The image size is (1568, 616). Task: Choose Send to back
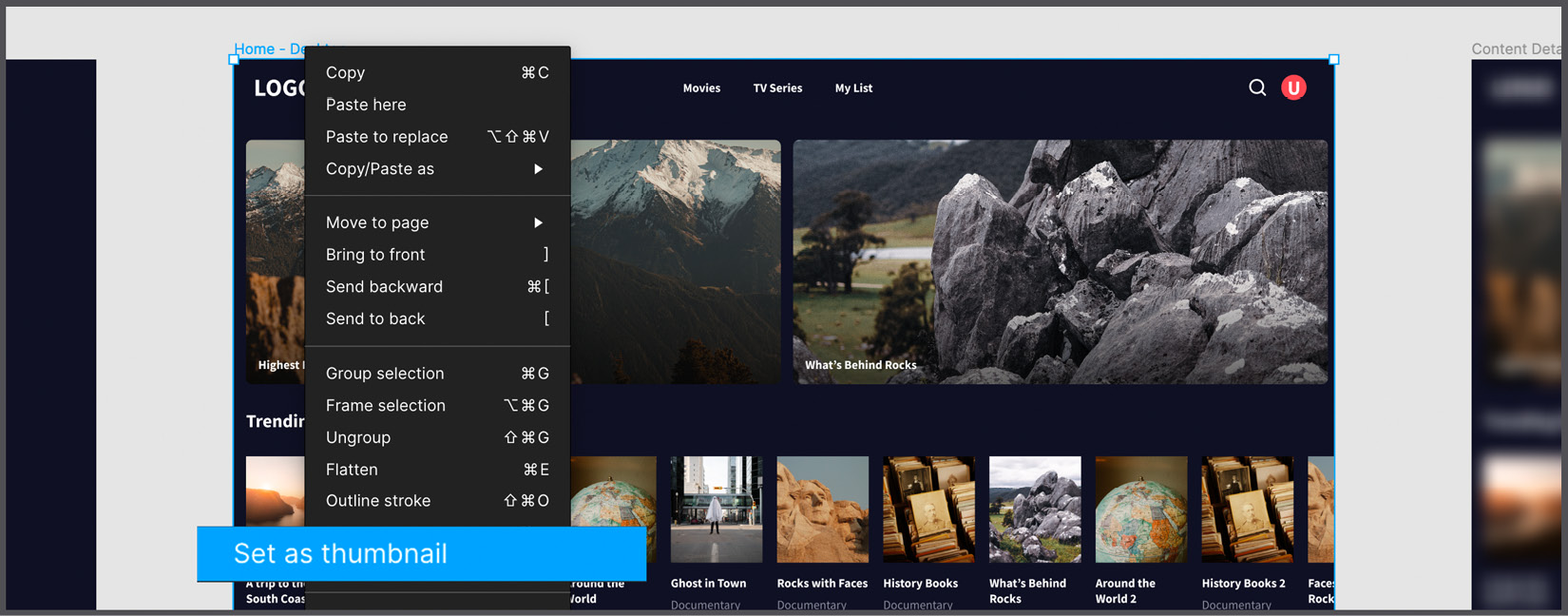[437, 319]
